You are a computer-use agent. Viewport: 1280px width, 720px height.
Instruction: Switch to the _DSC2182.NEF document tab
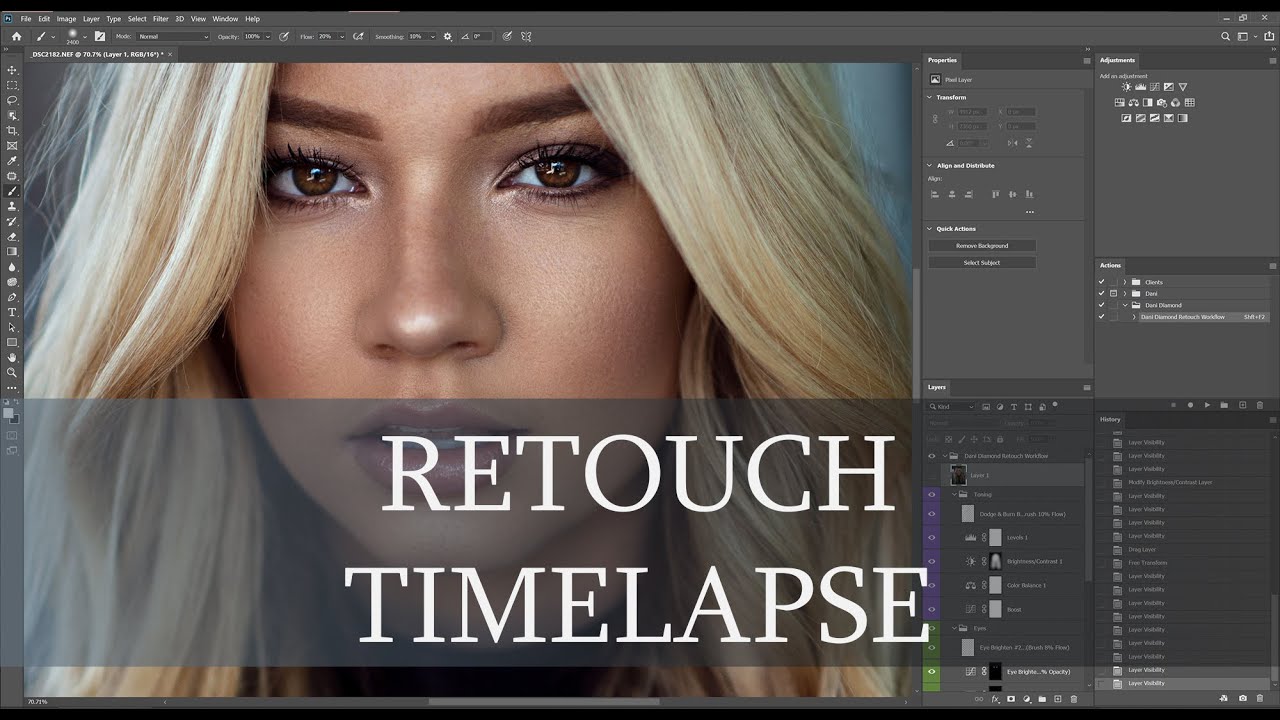(96, 53)
